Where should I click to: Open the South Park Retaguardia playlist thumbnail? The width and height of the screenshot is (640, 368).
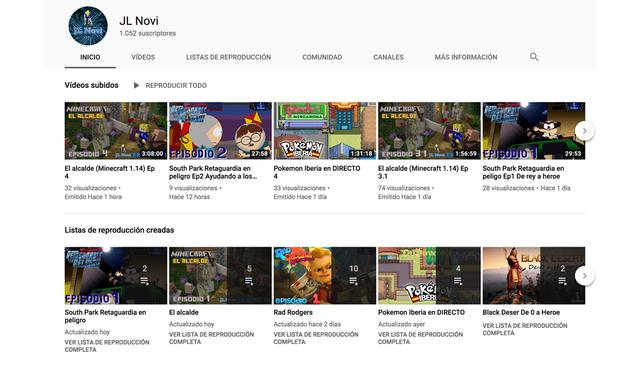(x=116, y=275)
